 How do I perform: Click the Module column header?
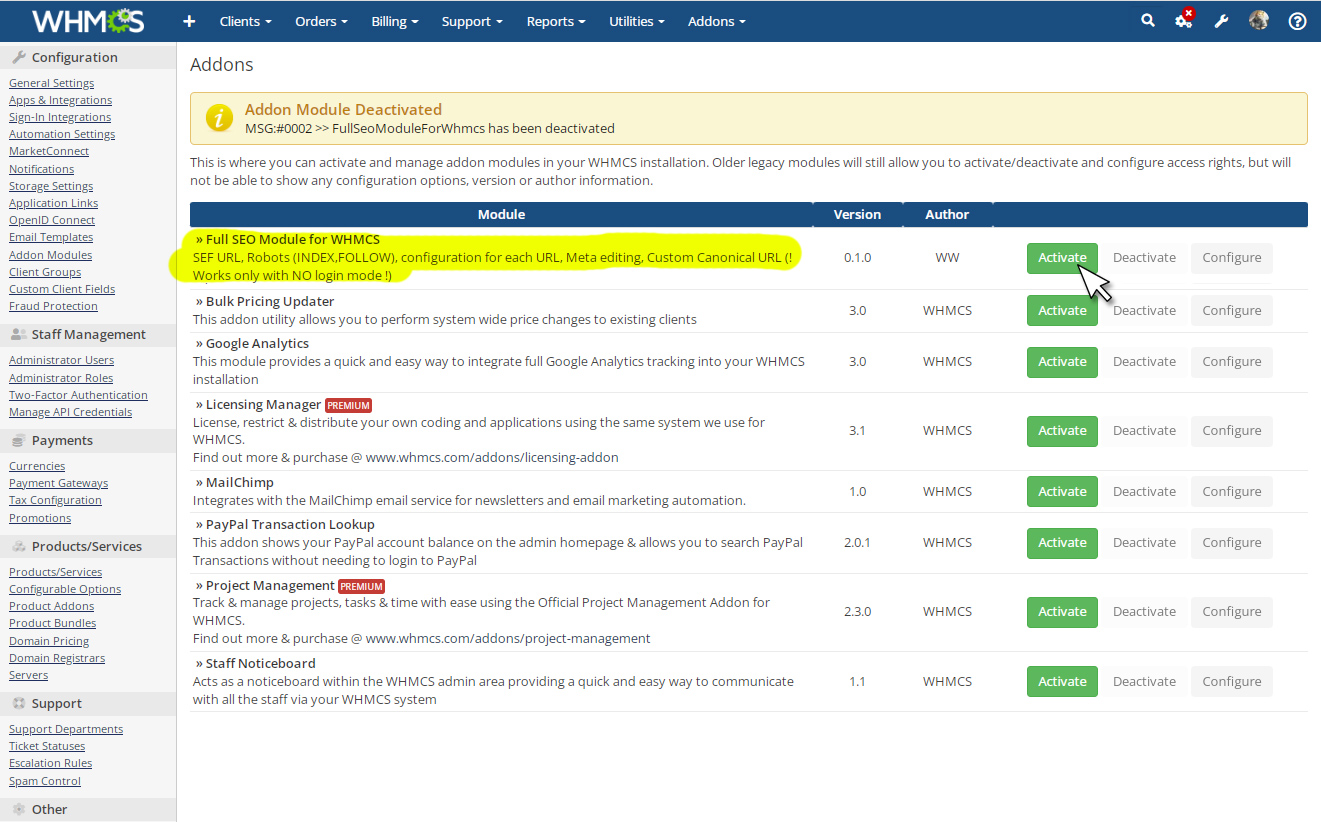[501, 214]
